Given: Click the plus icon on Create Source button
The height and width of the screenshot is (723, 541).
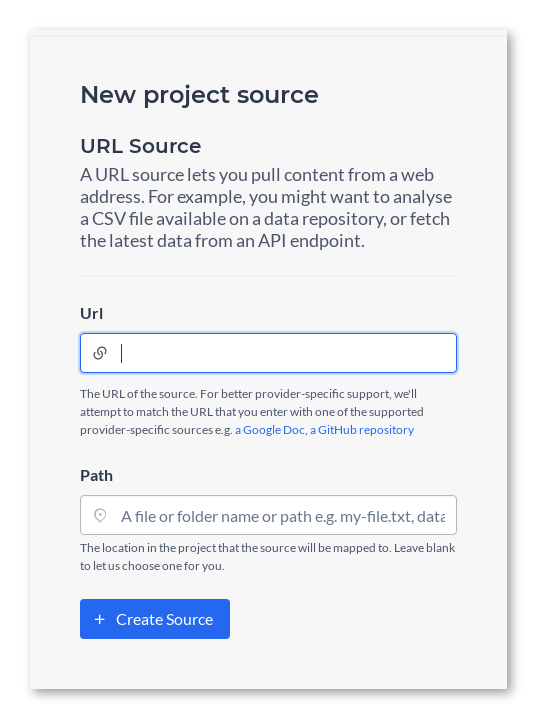Looking at the screenshot, I should pyautogui.click(x=100, y=619).
